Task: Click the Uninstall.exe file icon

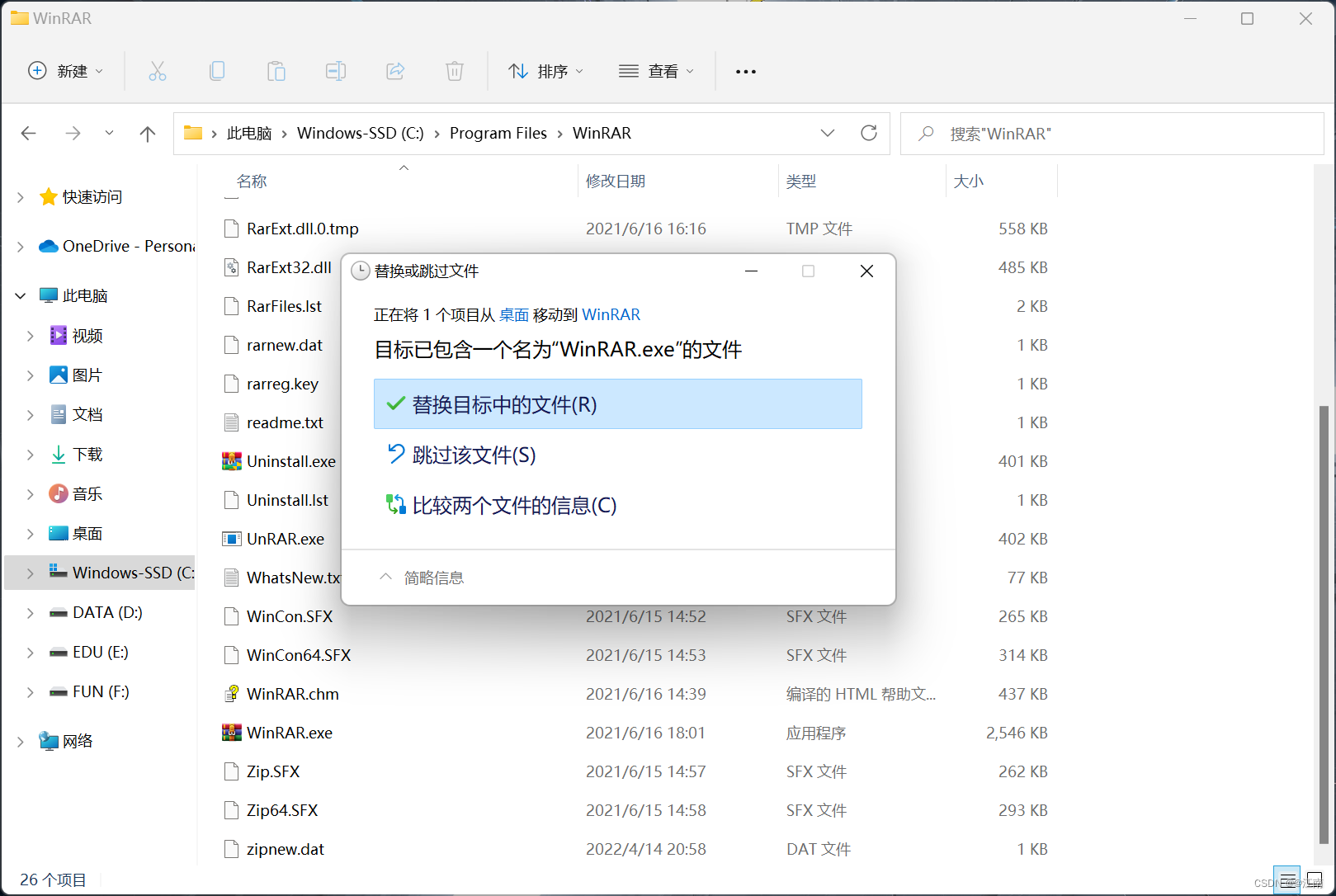Action: (x=232, y=461)
